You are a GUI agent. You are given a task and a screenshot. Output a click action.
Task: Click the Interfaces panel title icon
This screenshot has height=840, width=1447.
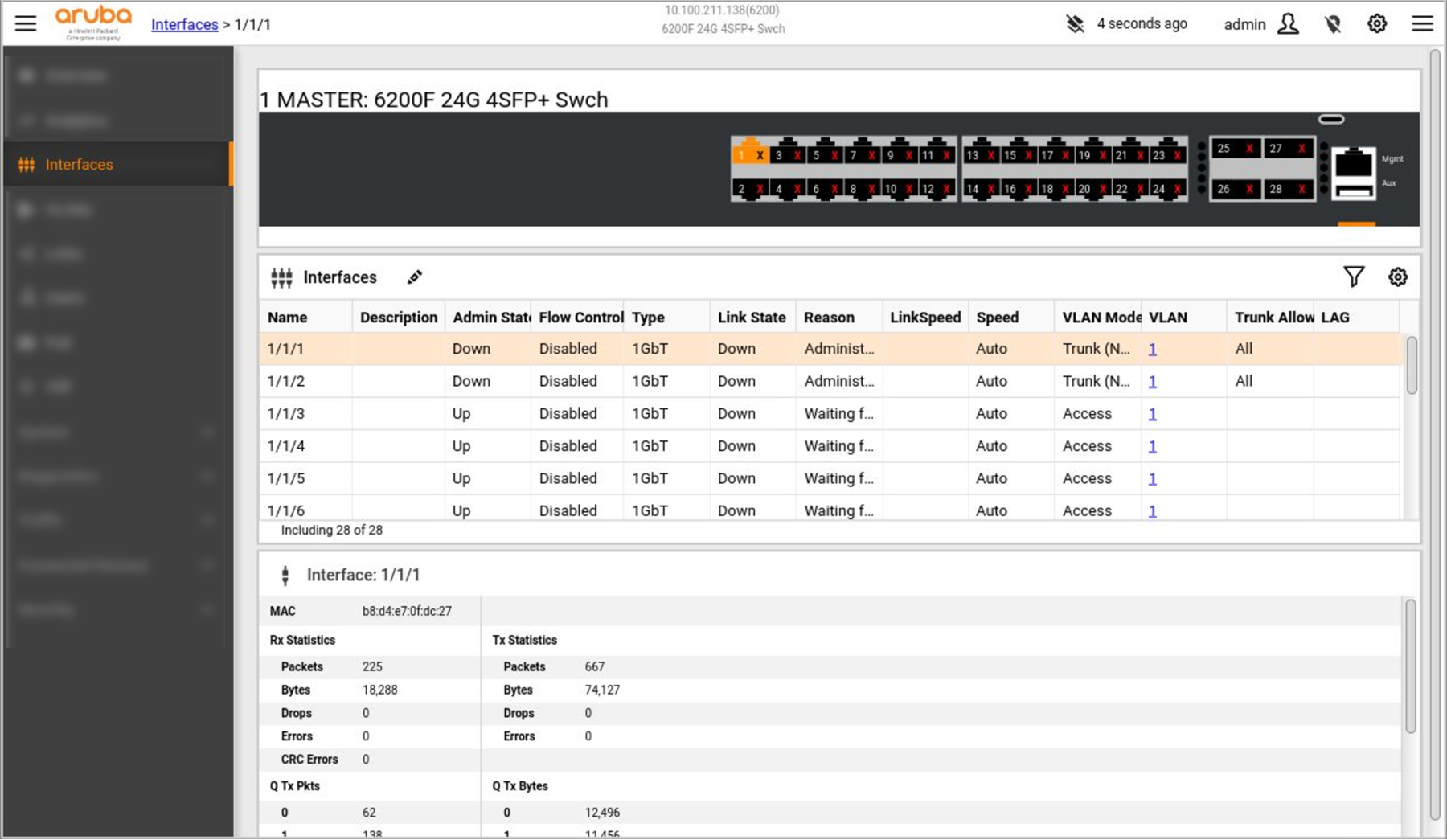pos(281,278)
